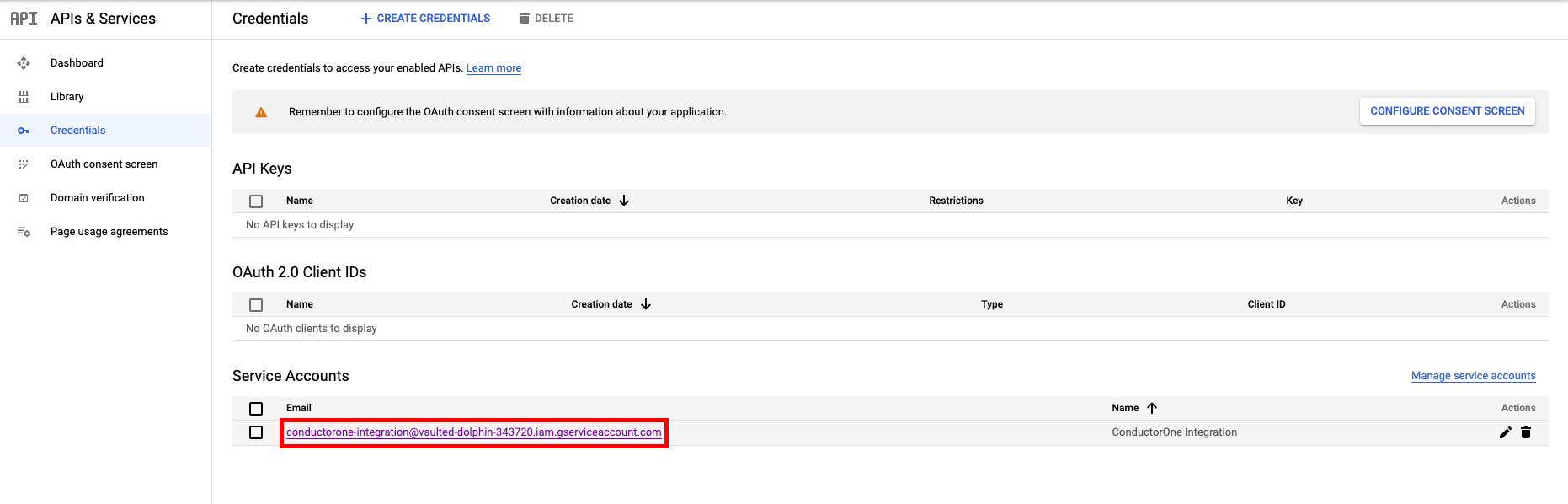This screenshot has width=1568, height=504.
Task: Select all OAuth 2.0 Client IDs checkbox
Action: tap(256, 305)
